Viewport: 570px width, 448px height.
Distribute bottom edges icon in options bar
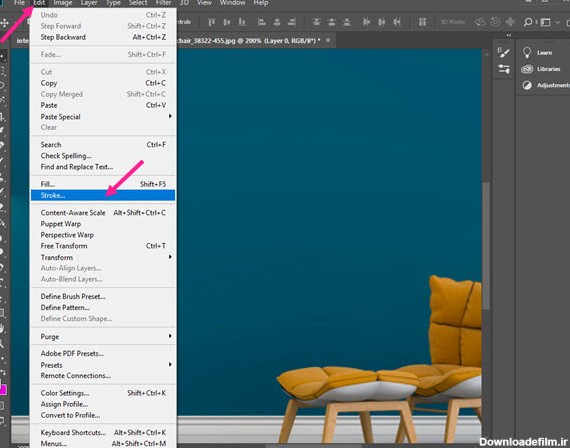click(x=347, y=23)
